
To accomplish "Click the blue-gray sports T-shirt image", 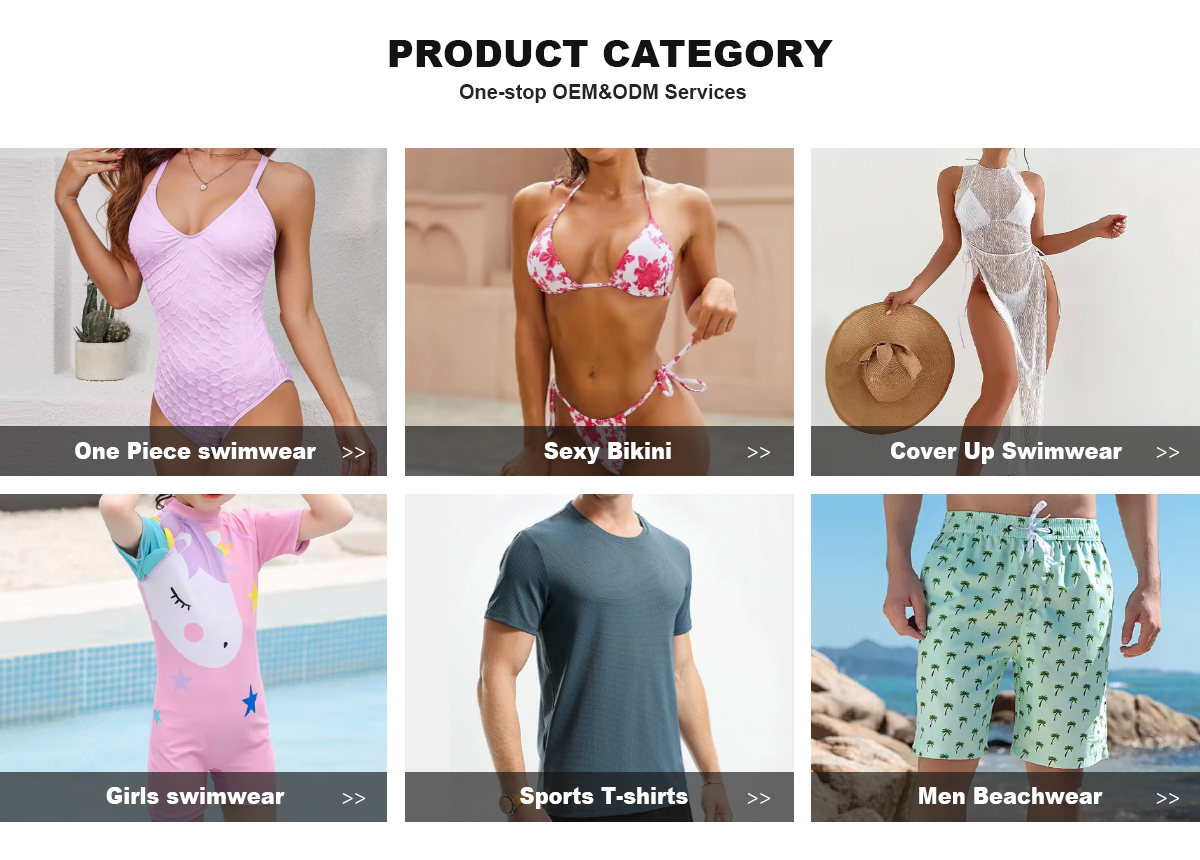I will (599, 633).
